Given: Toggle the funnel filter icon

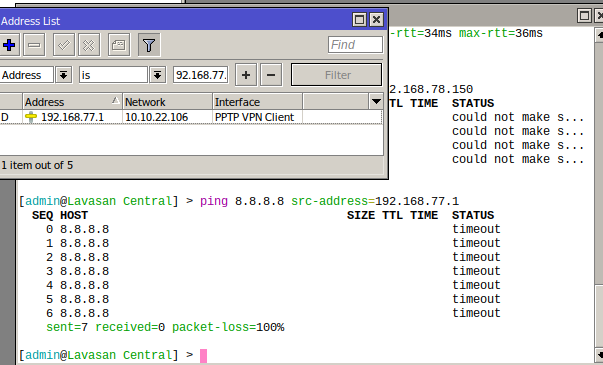Looking at the screenshot, I should point(149,45).
